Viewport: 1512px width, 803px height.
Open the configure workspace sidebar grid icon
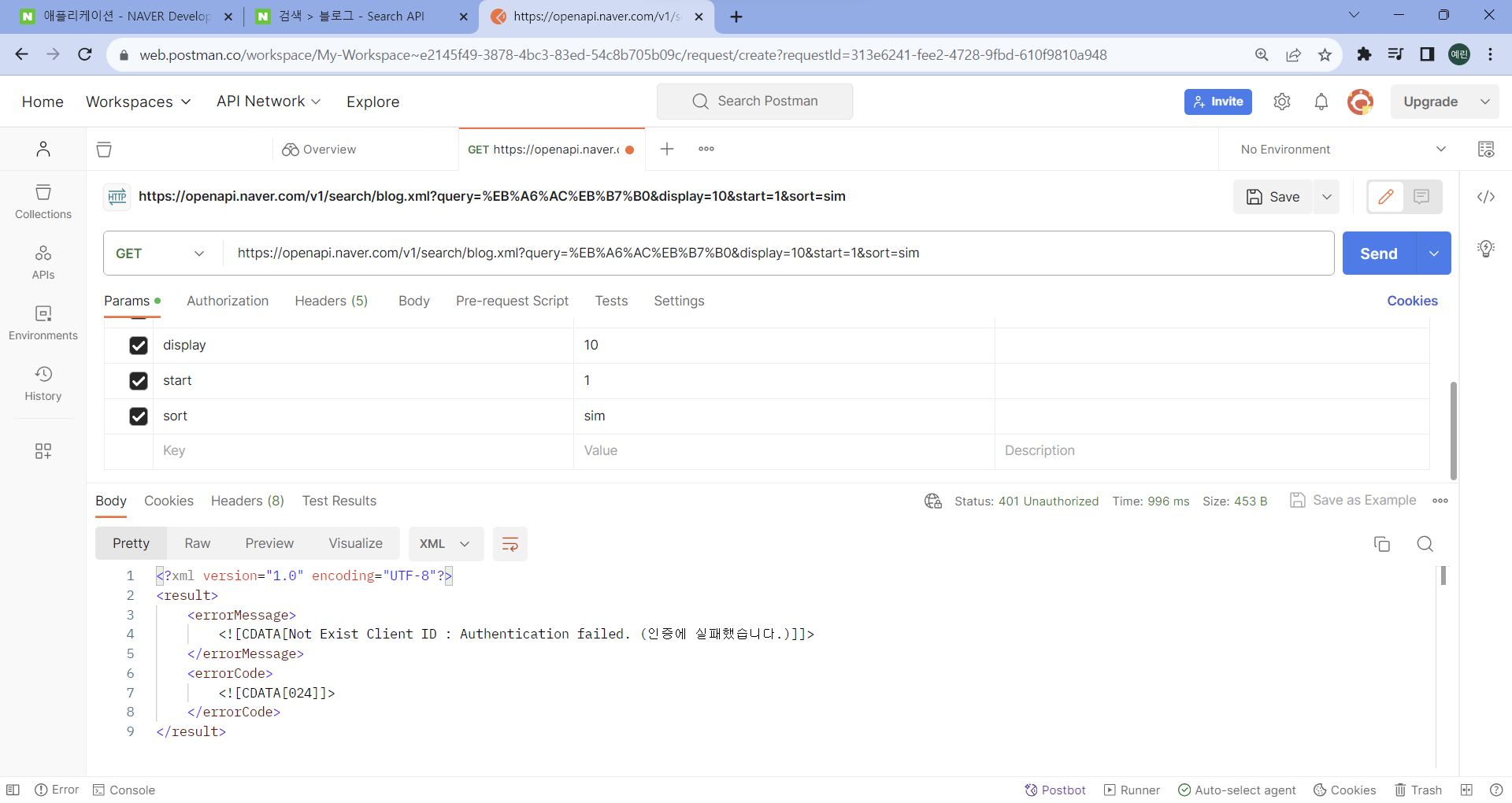click(x=43, y=450)
